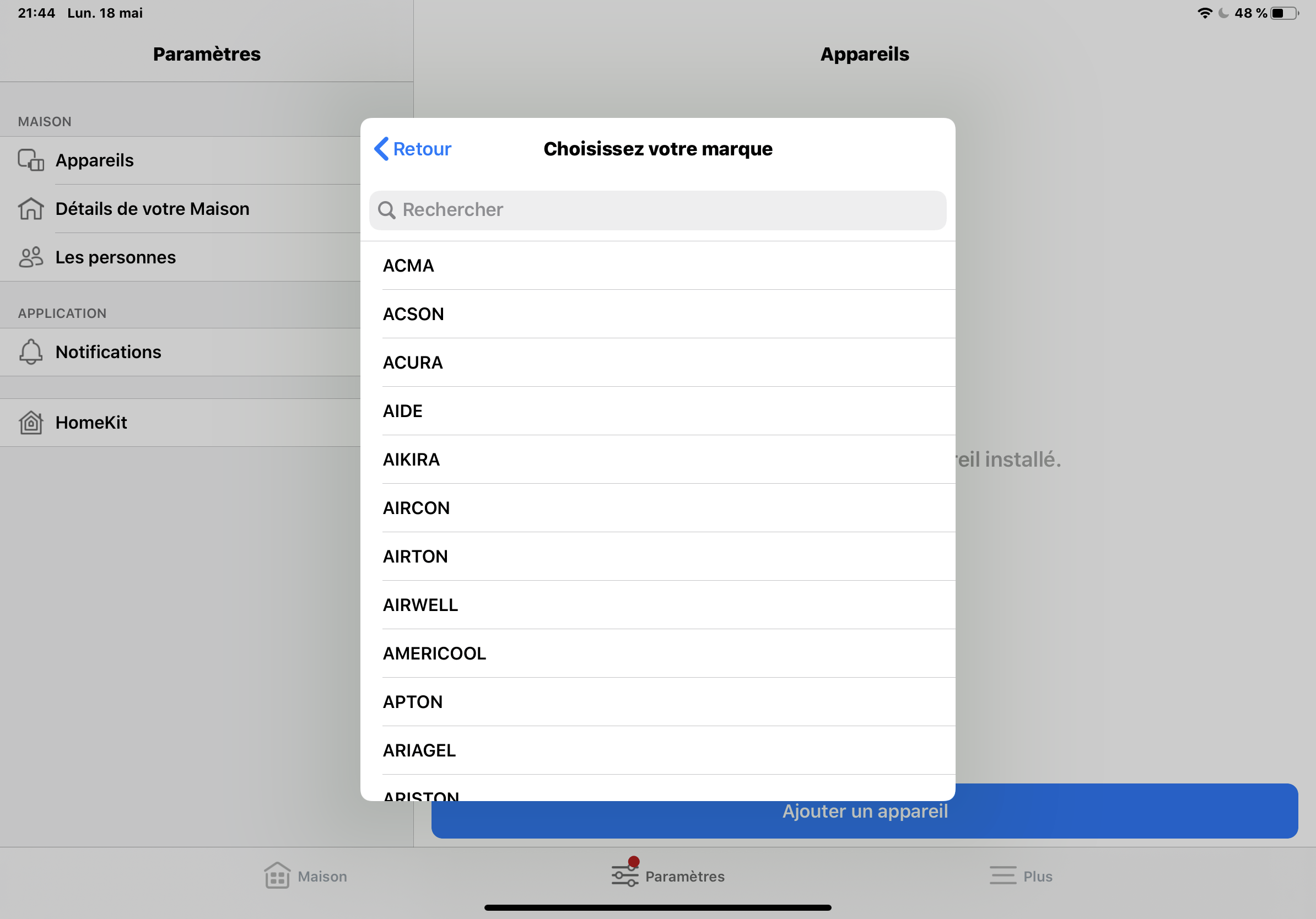
Task: Choose AIDE from the brand list
Action: tap(657, 412)
